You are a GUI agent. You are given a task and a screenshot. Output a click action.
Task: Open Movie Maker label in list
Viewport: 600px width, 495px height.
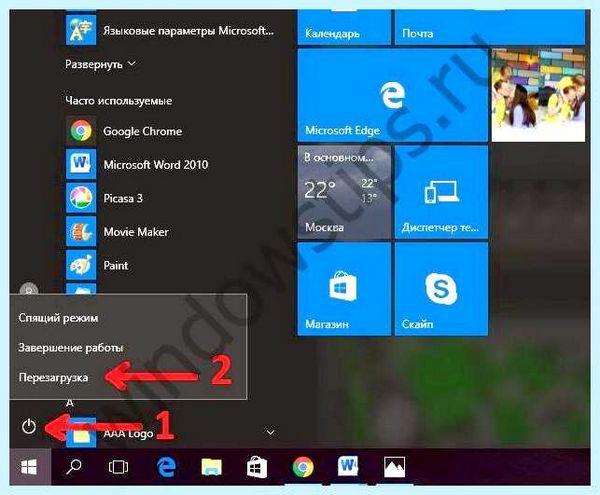coord(136,232)
